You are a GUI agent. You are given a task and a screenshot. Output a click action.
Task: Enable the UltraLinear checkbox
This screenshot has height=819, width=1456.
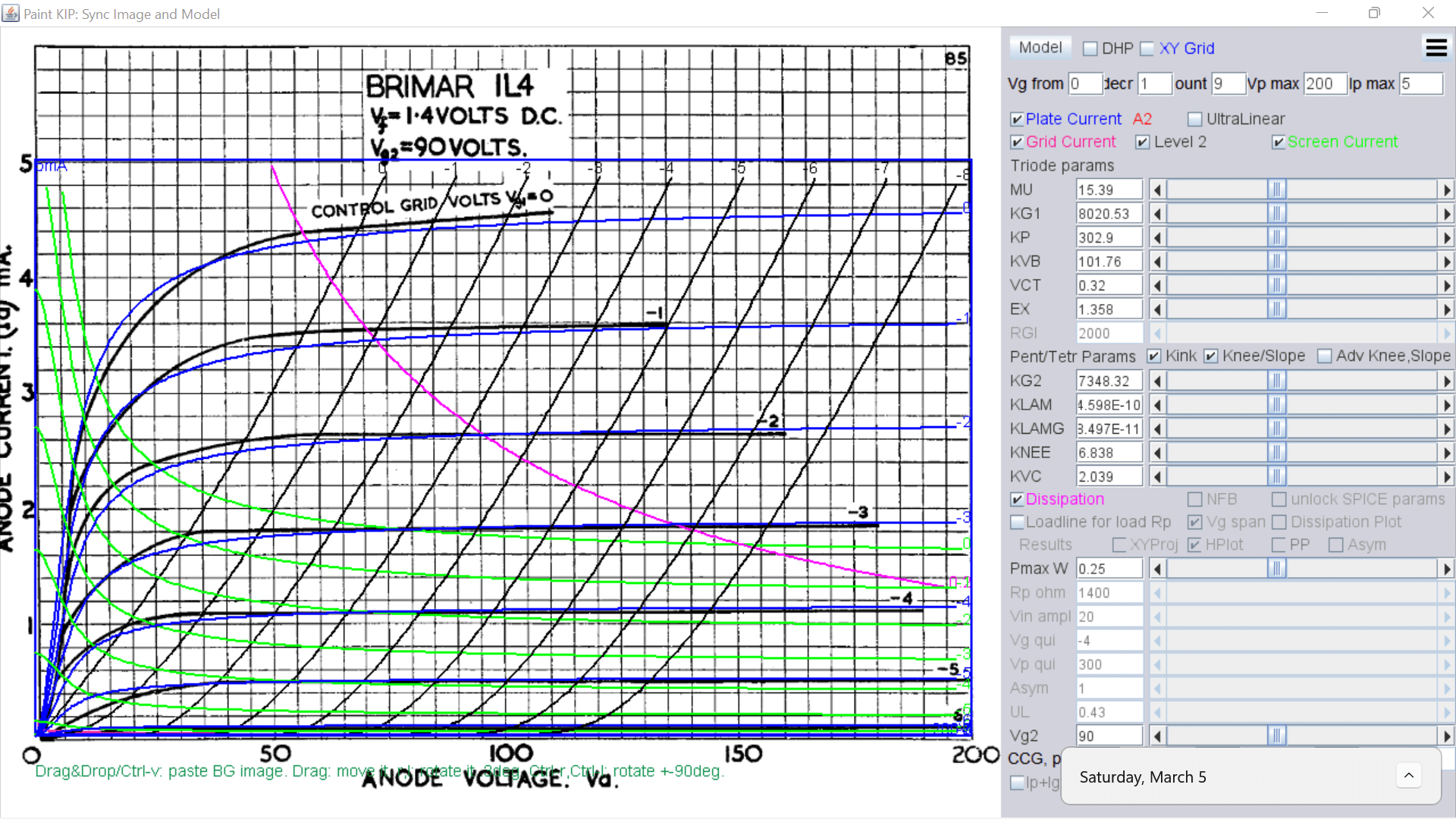1194,119
